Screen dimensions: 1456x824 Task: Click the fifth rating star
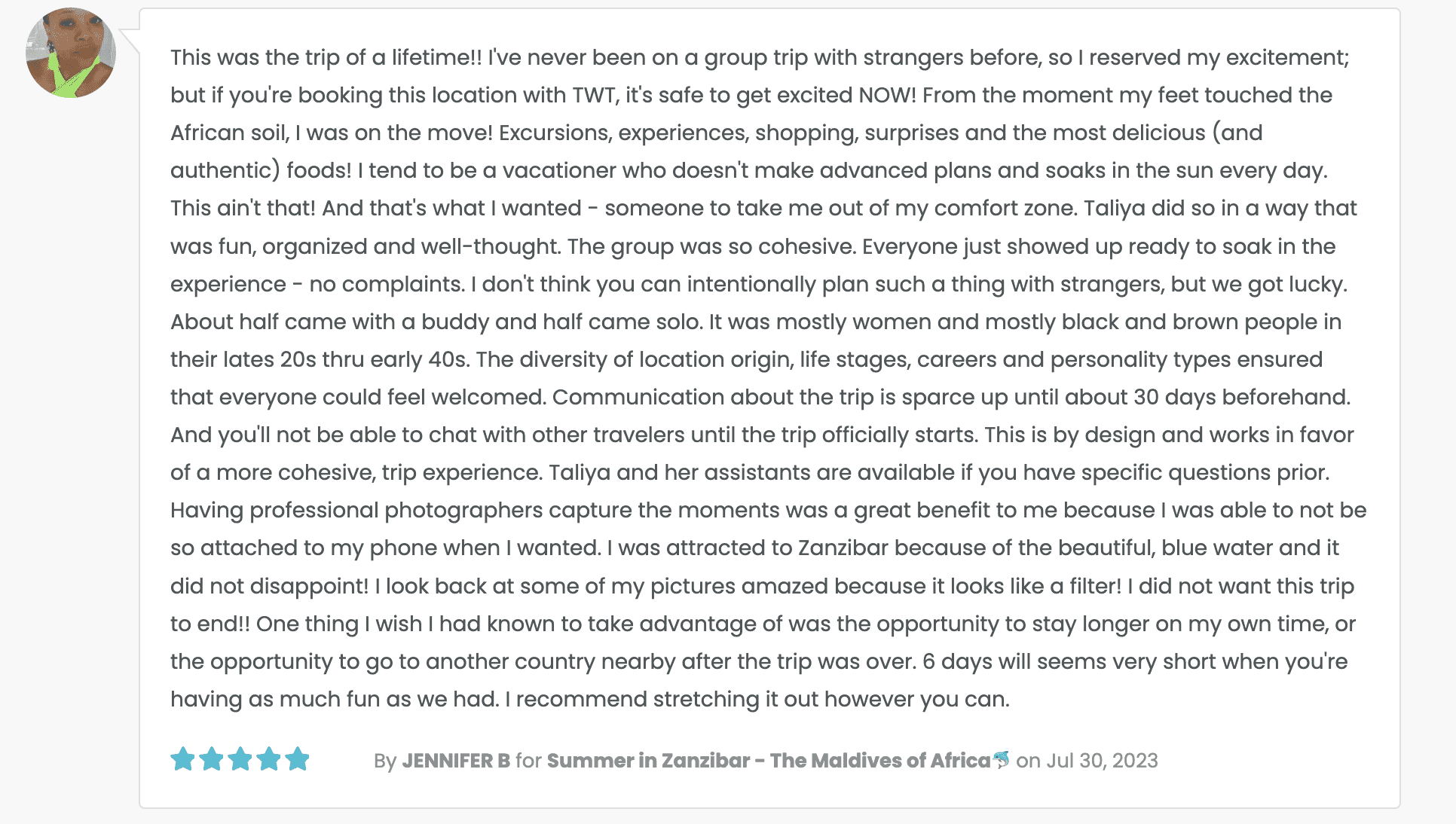coord(298,759)
